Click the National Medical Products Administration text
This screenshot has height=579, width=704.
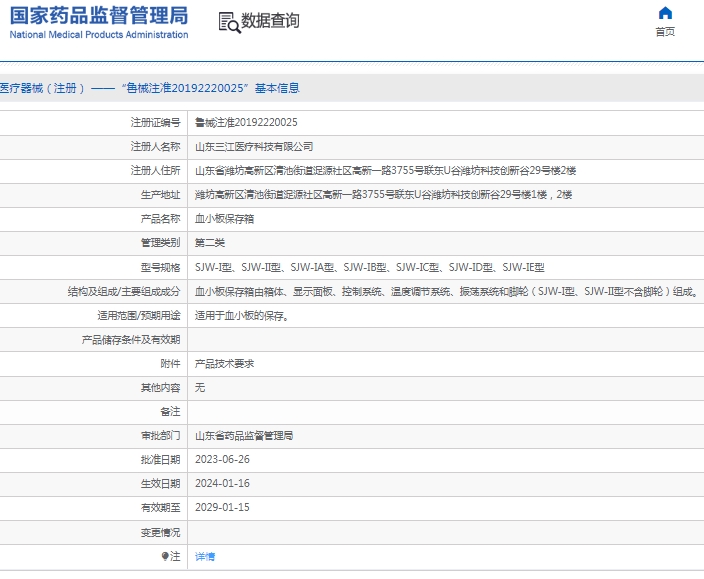point(99,35)
